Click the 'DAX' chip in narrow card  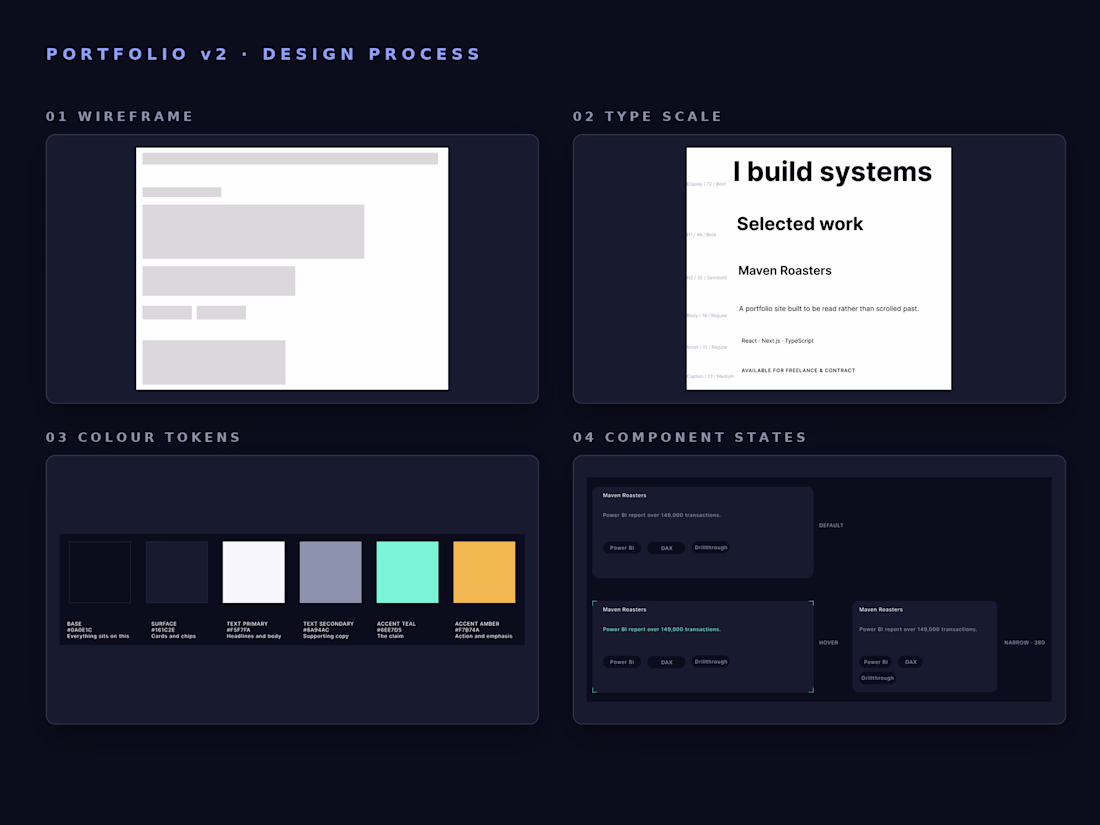coord(911,662)
